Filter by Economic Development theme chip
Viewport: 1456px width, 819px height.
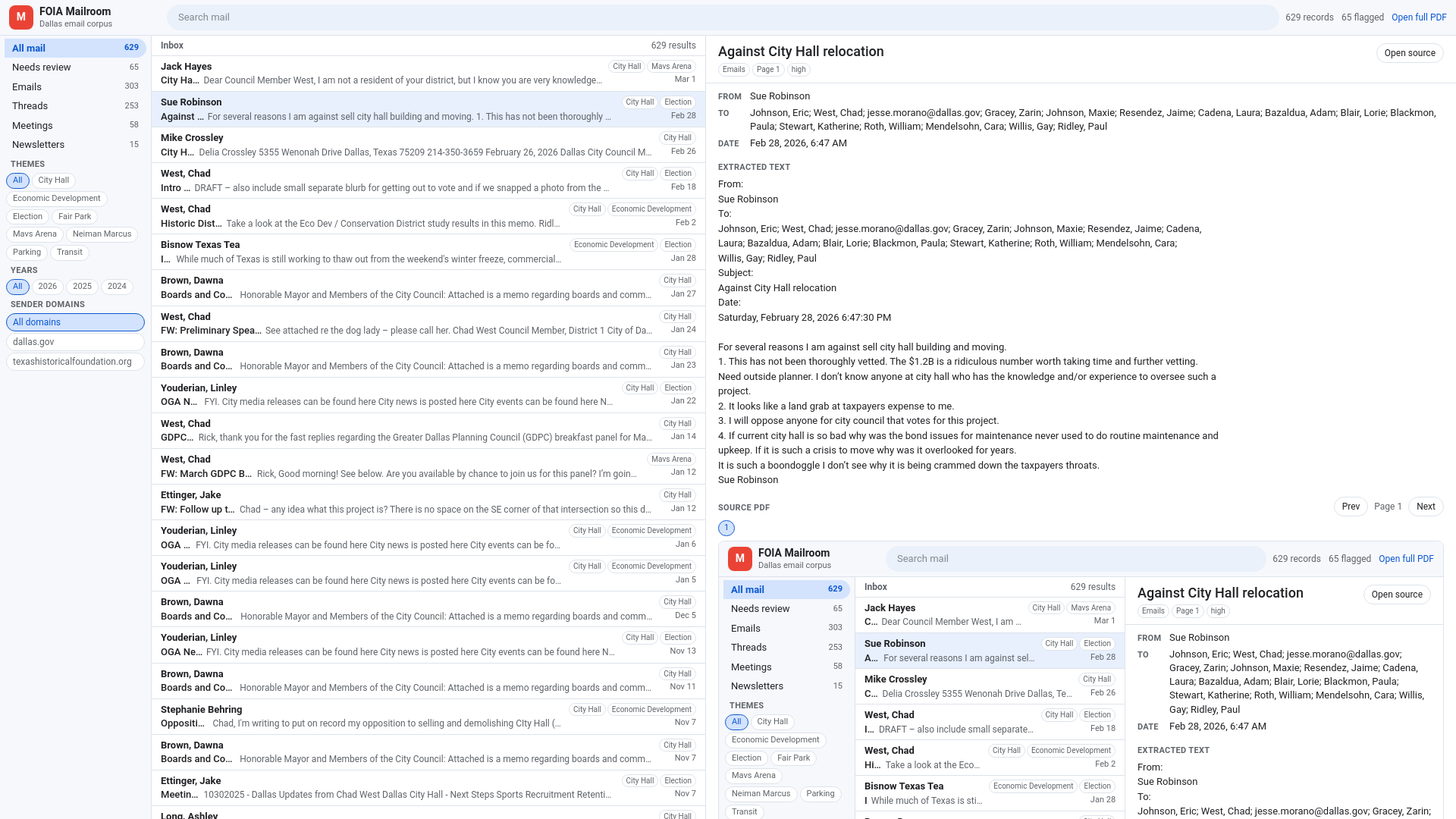click(57, 199)
